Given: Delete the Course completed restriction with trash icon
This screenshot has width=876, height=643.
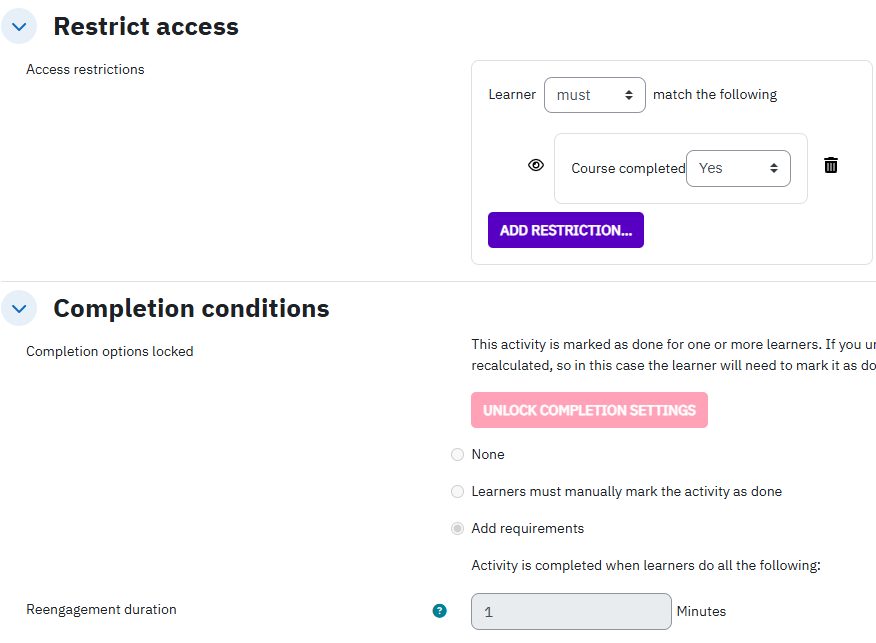Looking at the screenshot, I should [x=831, y=165].
